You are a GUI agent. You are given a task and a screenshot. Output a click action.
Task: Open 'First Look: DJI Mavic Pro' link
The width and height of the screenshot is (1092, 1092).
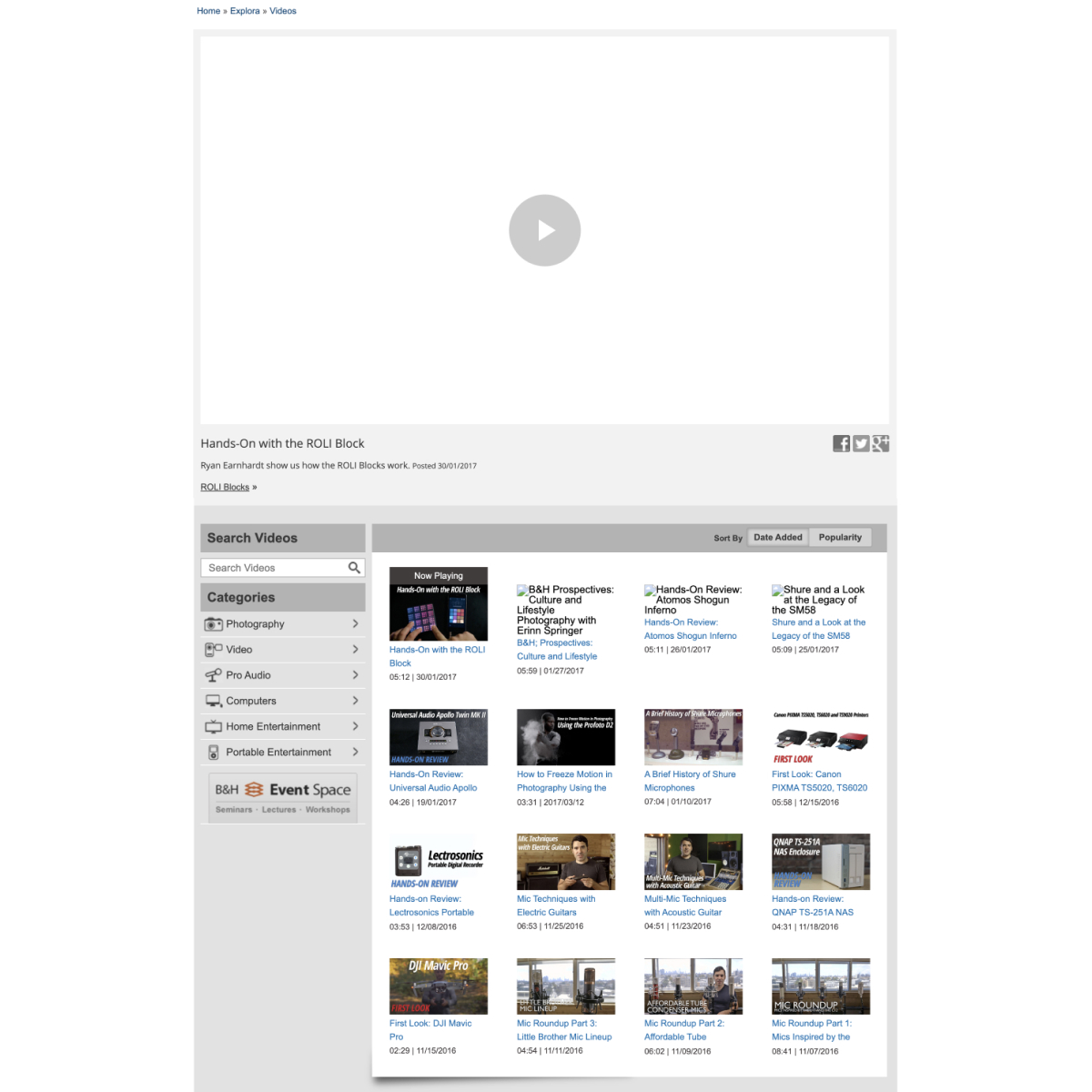click(430, 1030)
